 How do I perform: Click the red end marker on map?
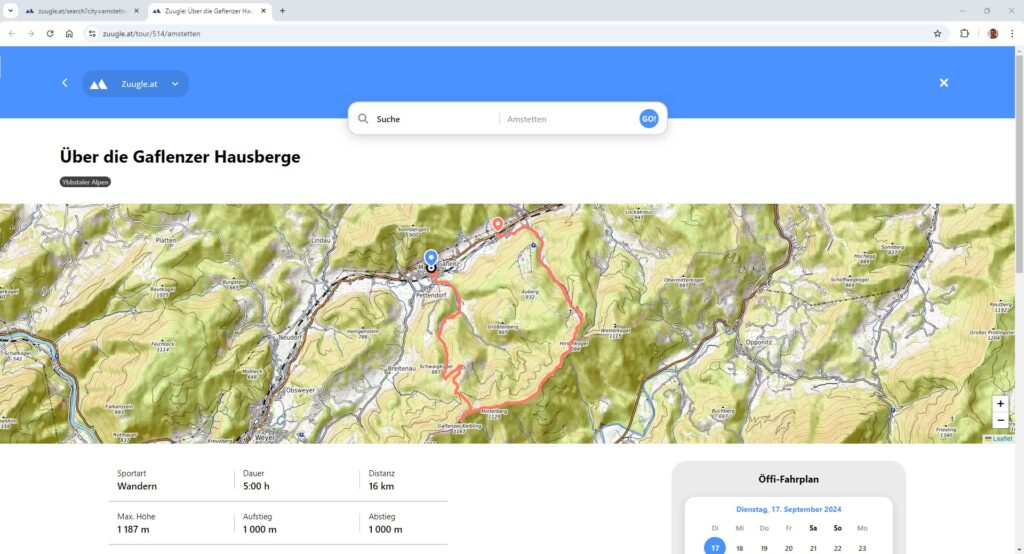click(498, 225)
